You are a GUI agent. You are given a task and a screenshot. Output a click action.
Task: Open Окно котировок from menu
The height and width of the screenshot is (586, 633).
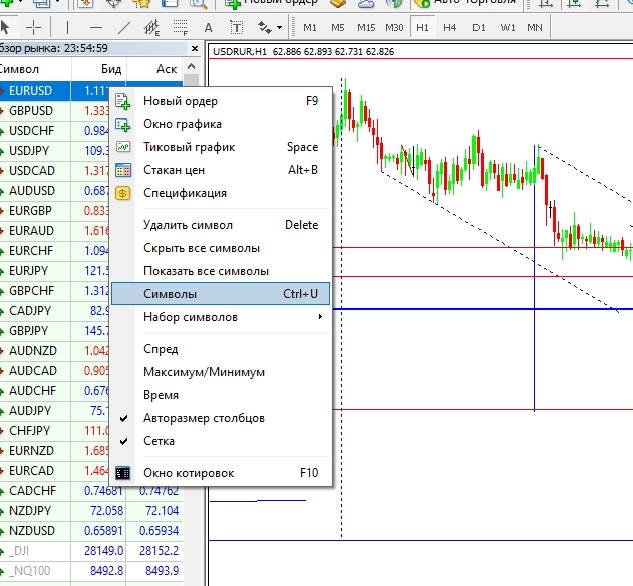(220, 473)
